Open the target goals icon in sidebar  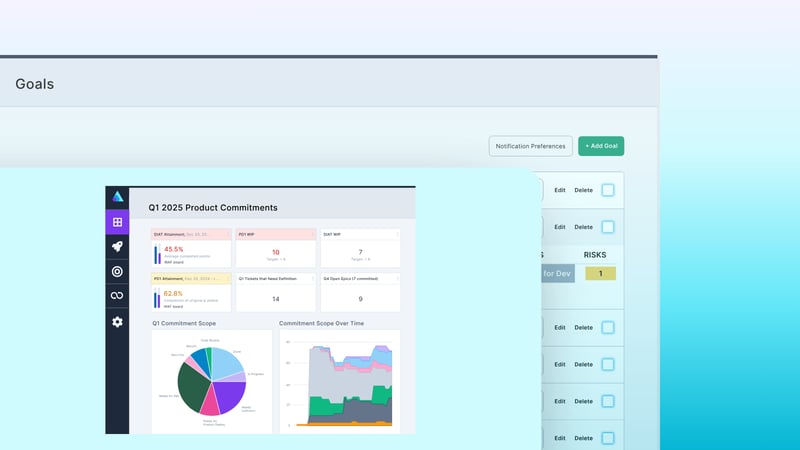117,271
